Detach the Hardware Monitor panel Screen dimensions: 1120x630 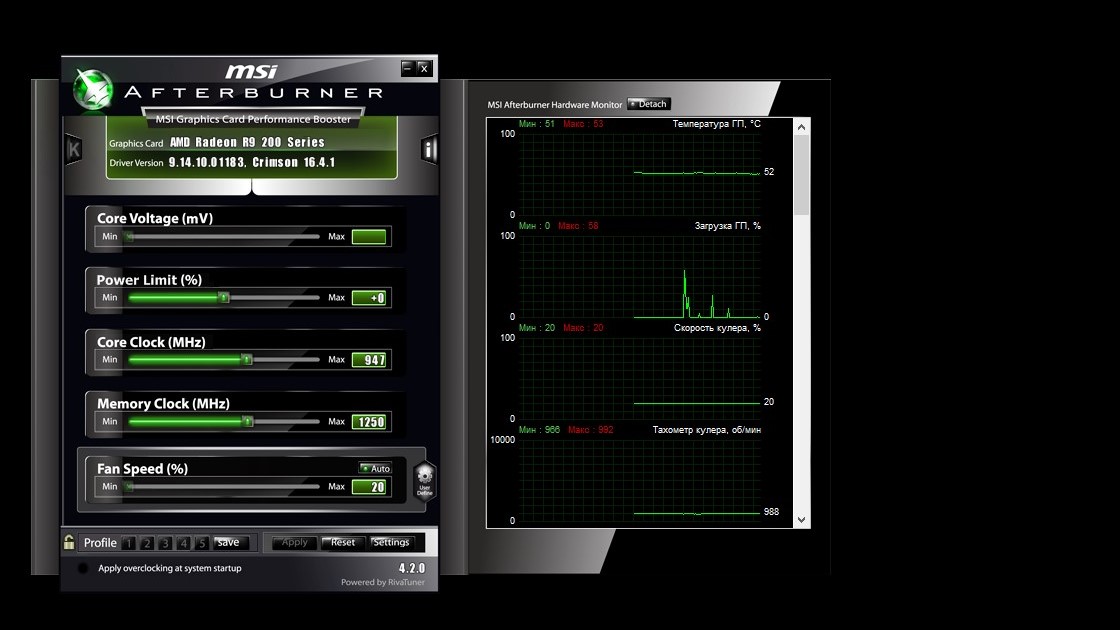[649, 104]
